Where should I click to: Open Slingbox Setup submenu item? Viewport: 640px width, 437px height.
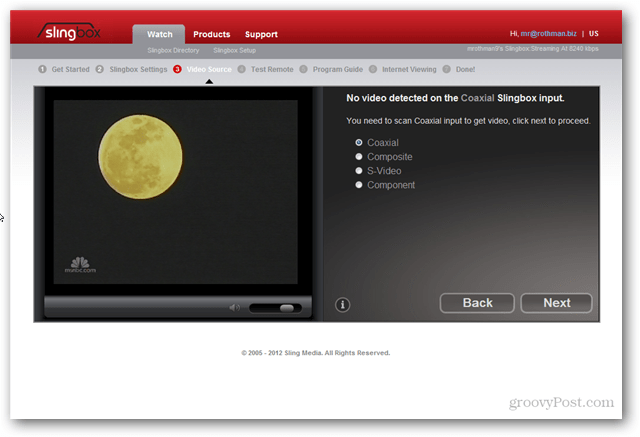click(235, 51)
